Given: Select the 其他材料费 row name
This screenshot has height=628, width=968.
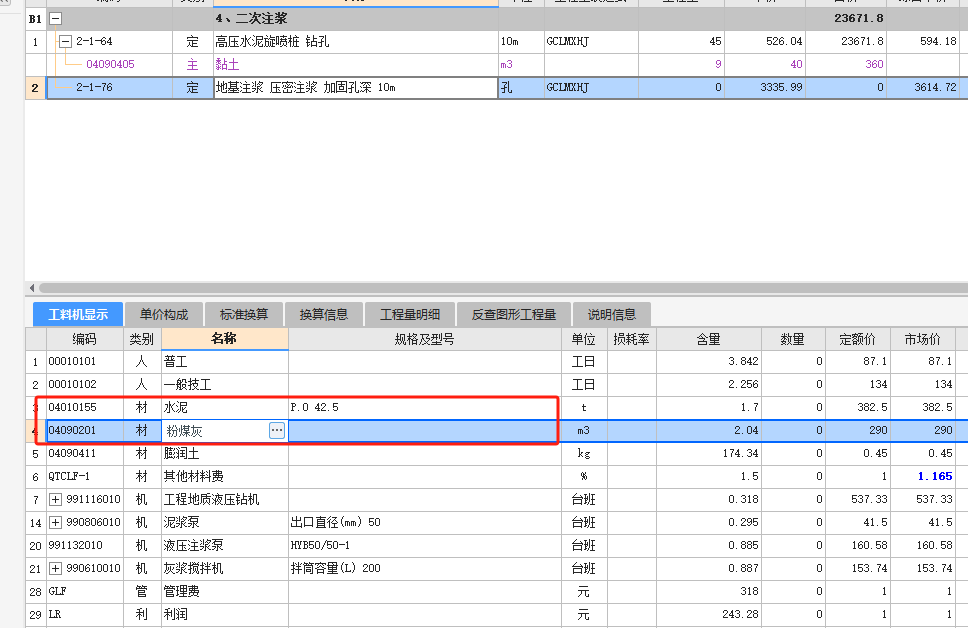Looking at the screenshot, I should (225, 477).
